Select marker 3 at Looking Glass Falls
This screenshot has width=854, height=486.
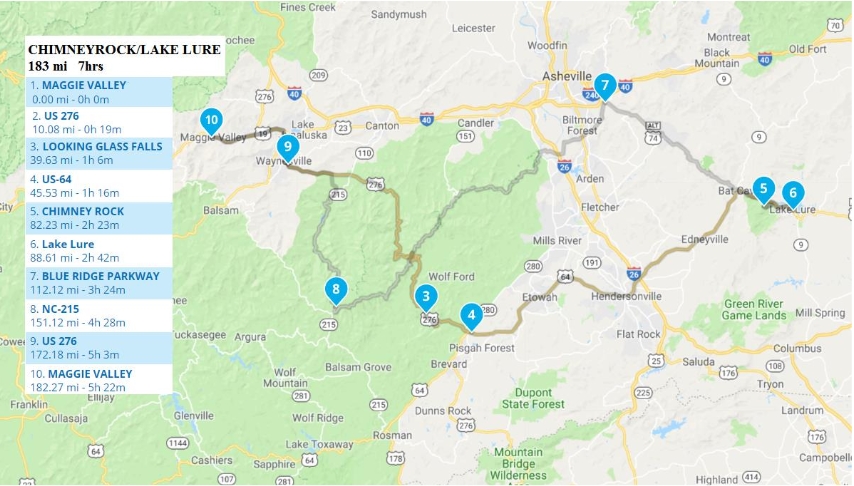pyautogui.click(x=426, y=299)
